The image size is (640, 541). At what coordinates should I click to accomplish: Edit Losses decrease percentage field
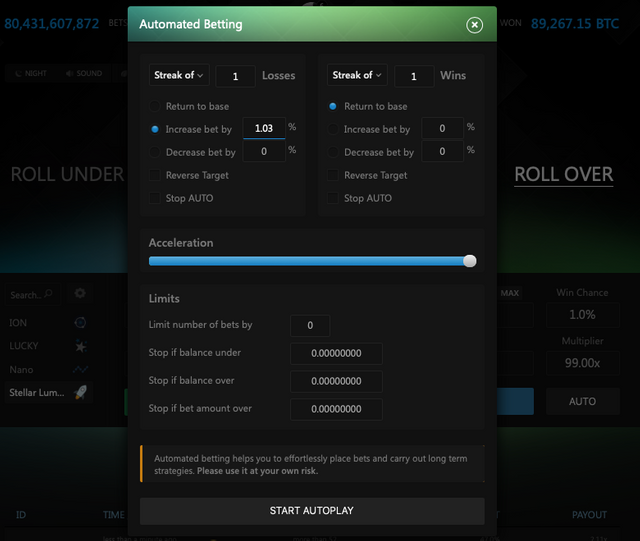click(x=264, y=151)
